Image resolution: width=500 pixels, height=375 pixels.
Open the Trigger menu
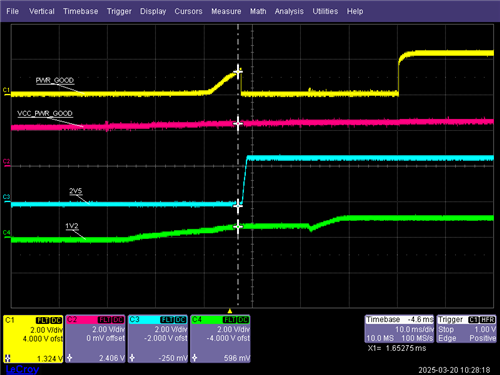(119, 11)
